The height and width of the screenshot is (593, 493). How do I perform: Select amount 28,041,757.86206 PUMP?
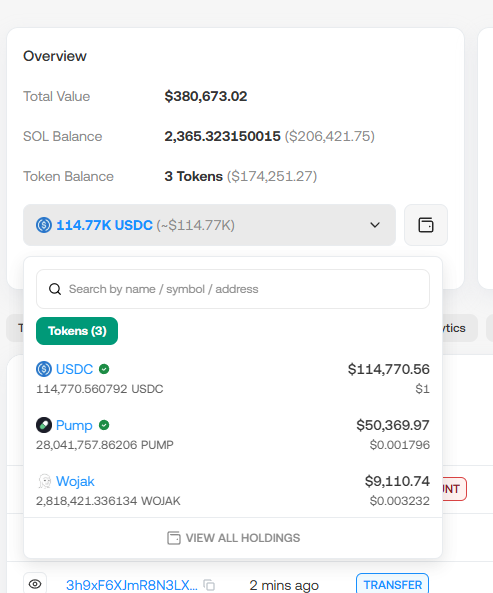(105, 445)
